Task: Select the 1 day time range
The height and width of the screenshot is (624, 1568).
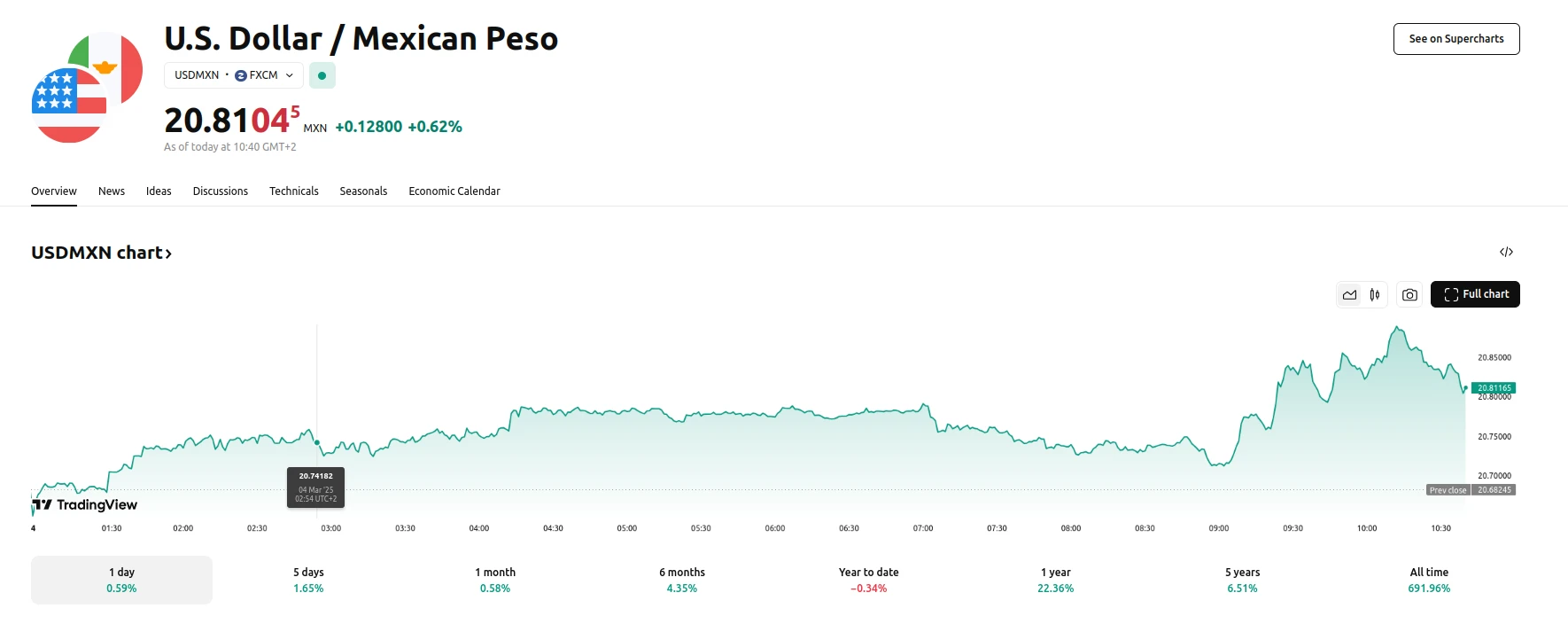Action: point(121,580)
